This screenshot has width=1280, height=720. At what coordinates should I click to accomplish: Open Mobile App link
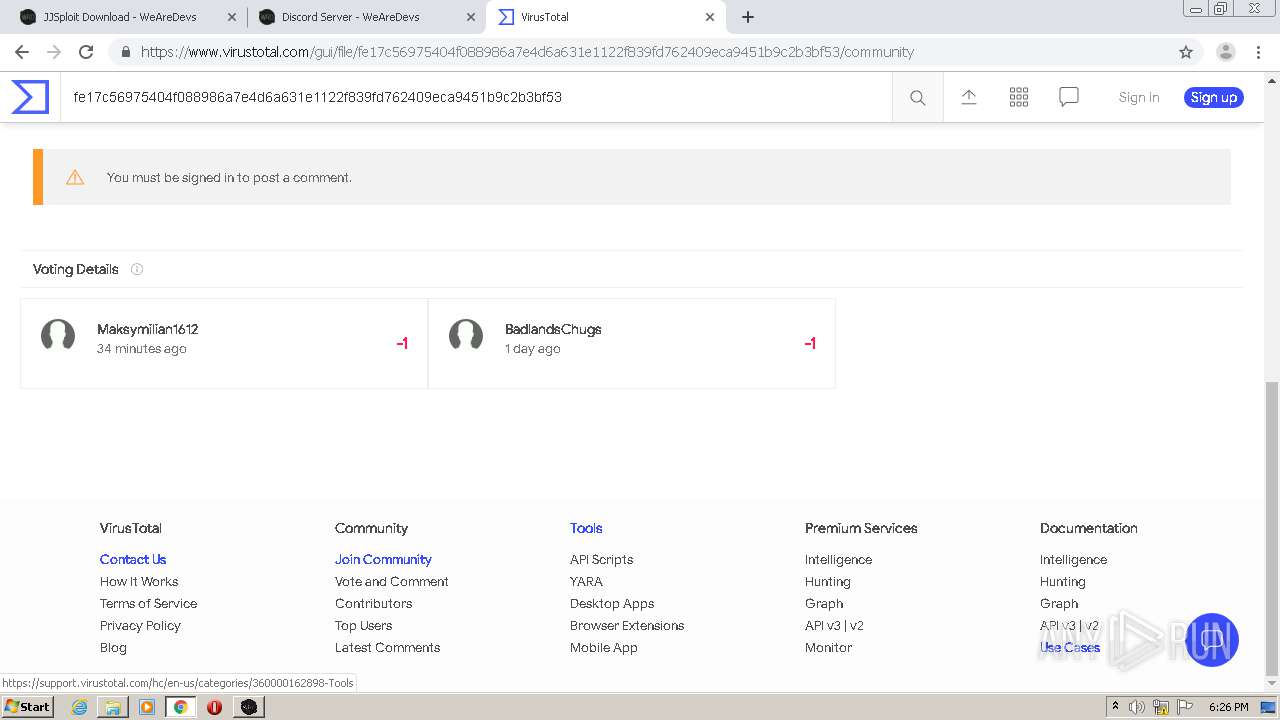(x=603, y=647)
